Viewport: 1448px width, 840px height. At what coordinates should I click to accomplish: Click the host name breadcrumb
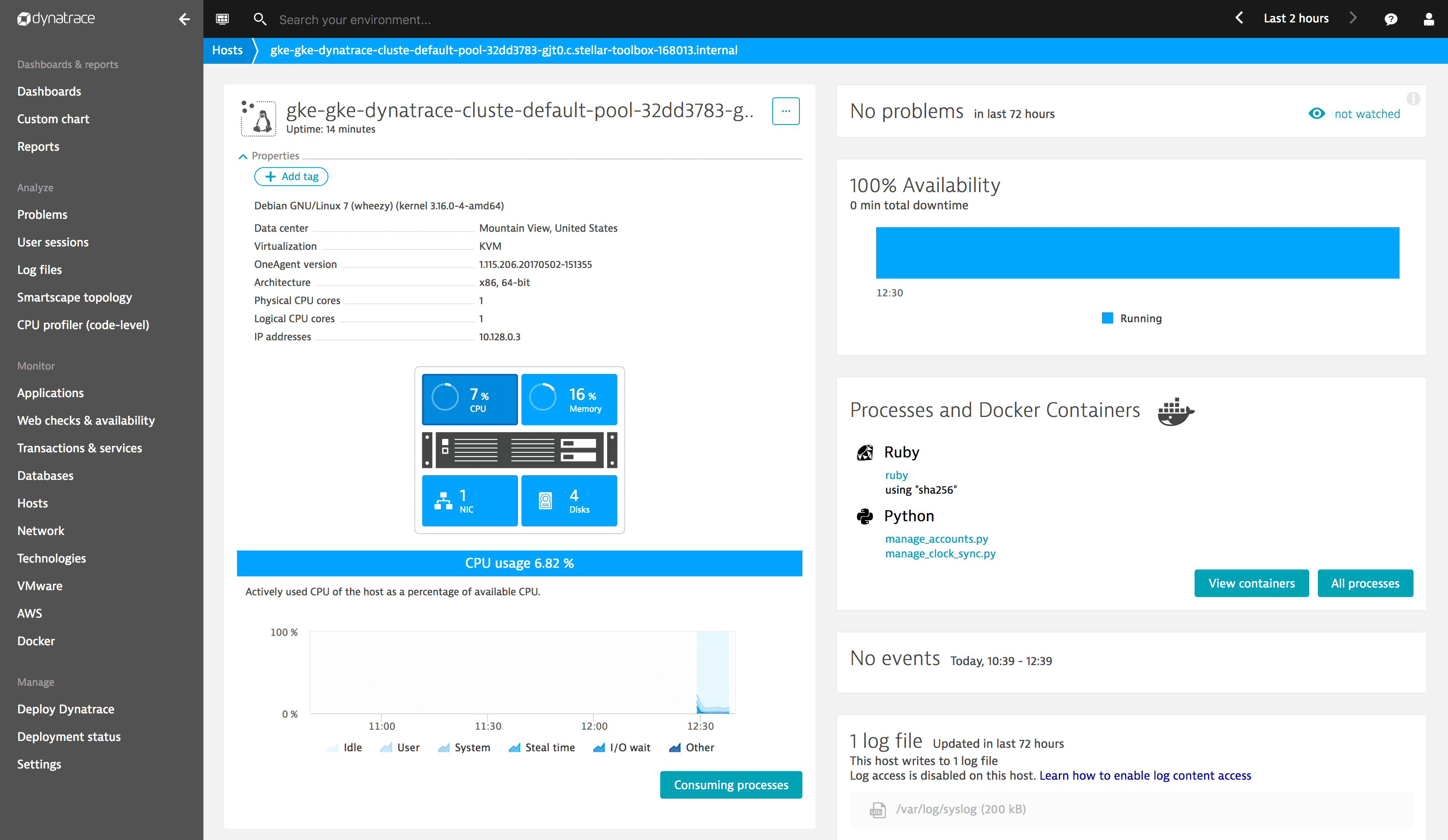pyautogui.click(x=504, y=50)
